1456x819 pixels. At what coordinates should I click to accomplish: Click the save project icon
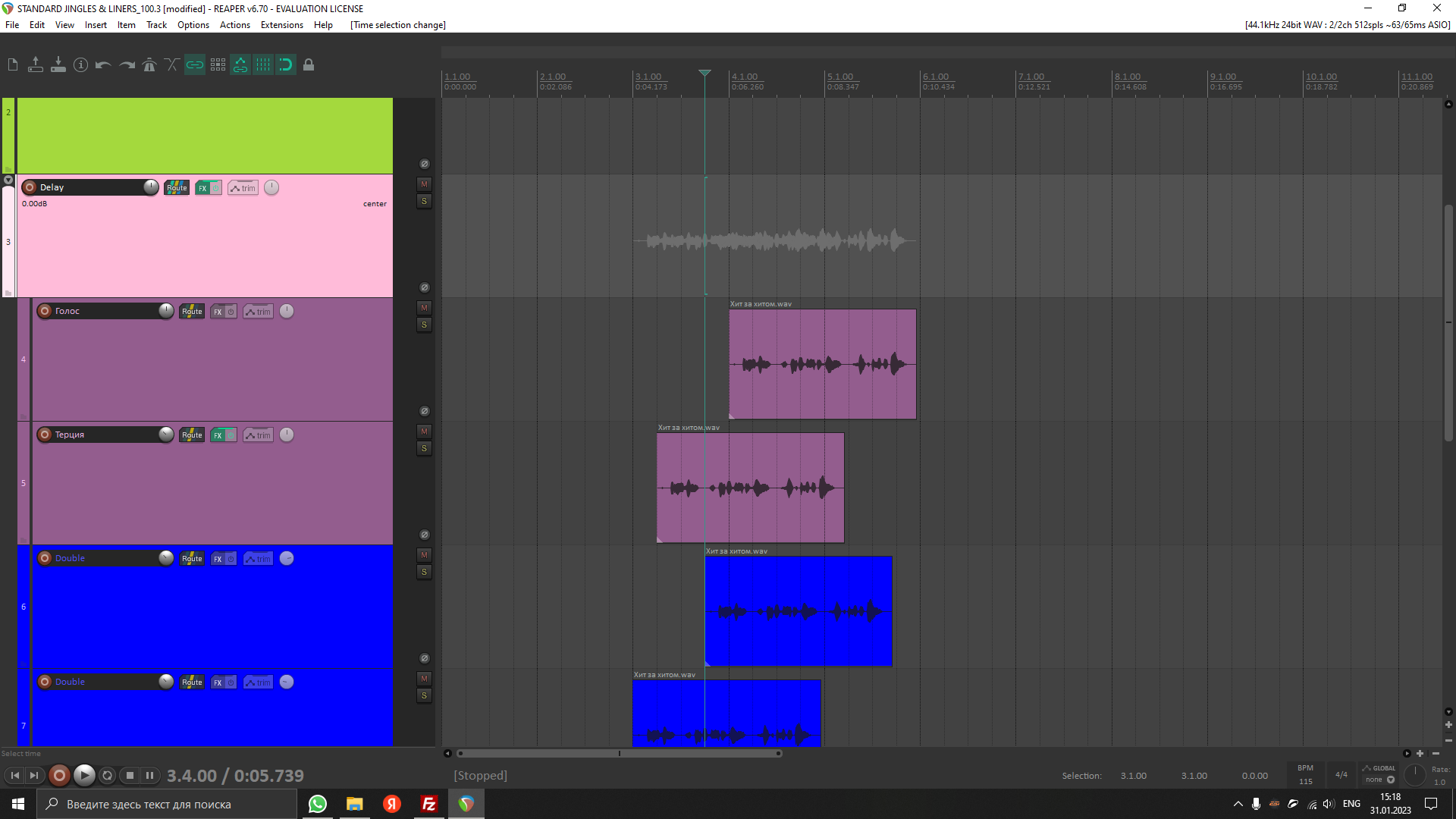58,65
